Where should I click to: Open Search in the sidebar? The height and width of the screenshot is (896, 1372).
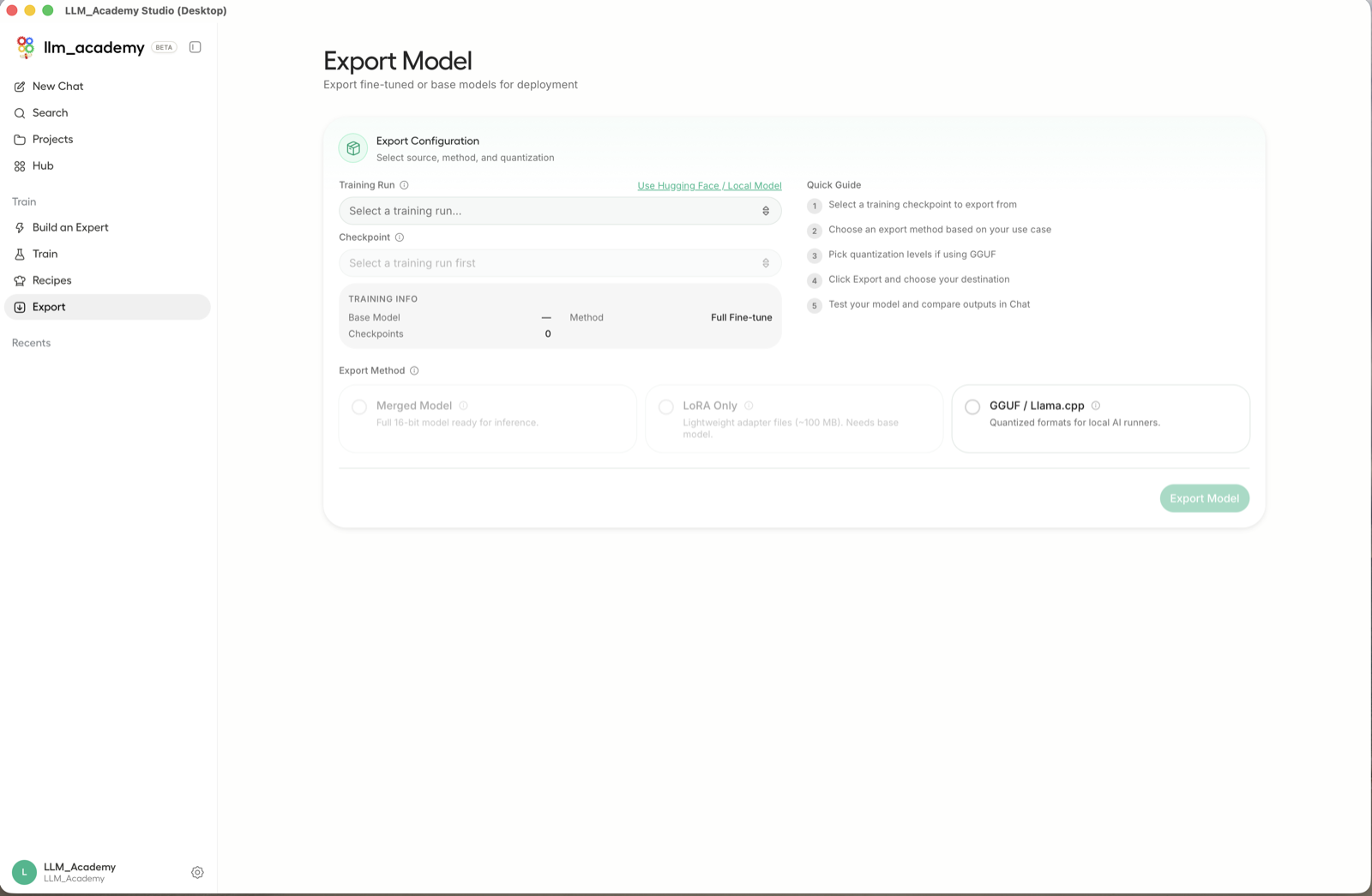coord(107,113)
